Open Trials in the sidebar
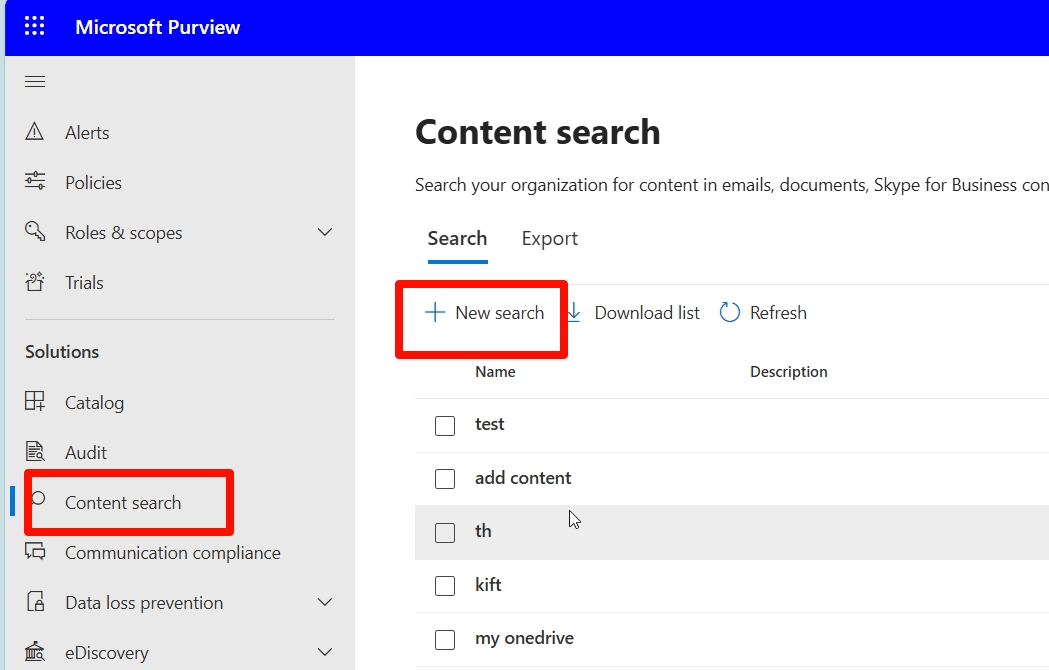The height and width of the screenshot is (670, 1049). pyautogui.click(x=84, y=282)
